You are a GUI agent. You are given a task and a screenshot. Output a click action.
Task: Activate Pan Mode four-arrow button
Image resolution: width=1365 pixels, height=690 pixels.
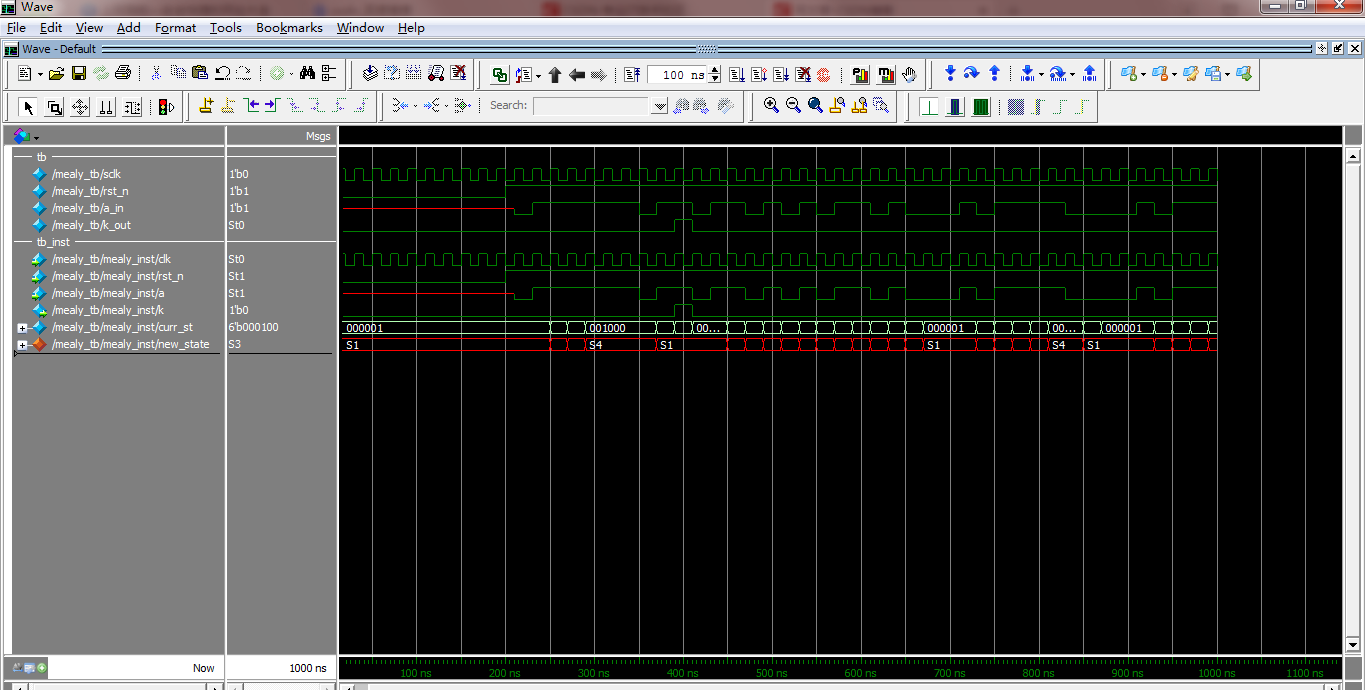pos(80,107)
